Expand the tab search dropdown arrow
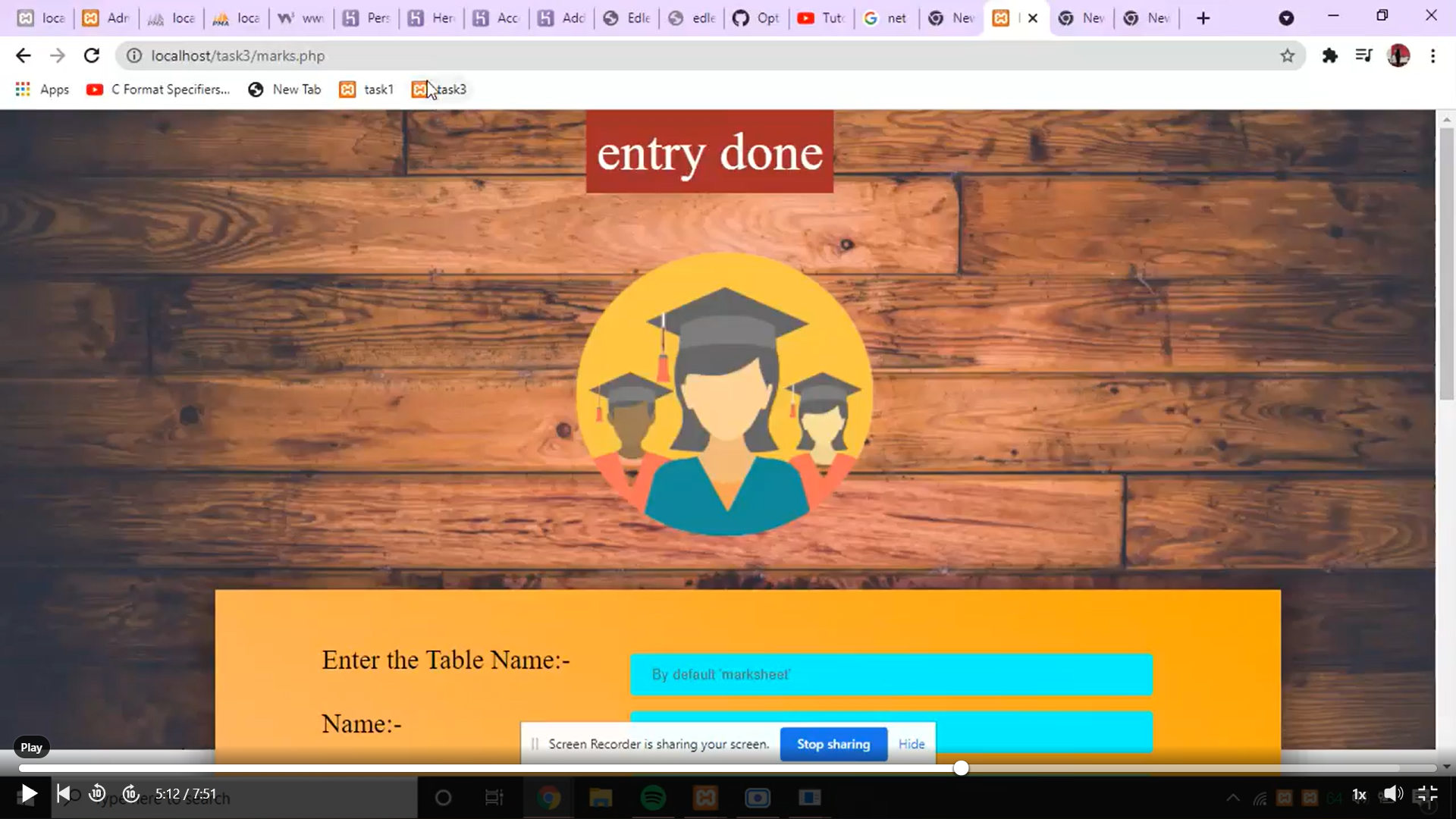 pos(1286,18)
